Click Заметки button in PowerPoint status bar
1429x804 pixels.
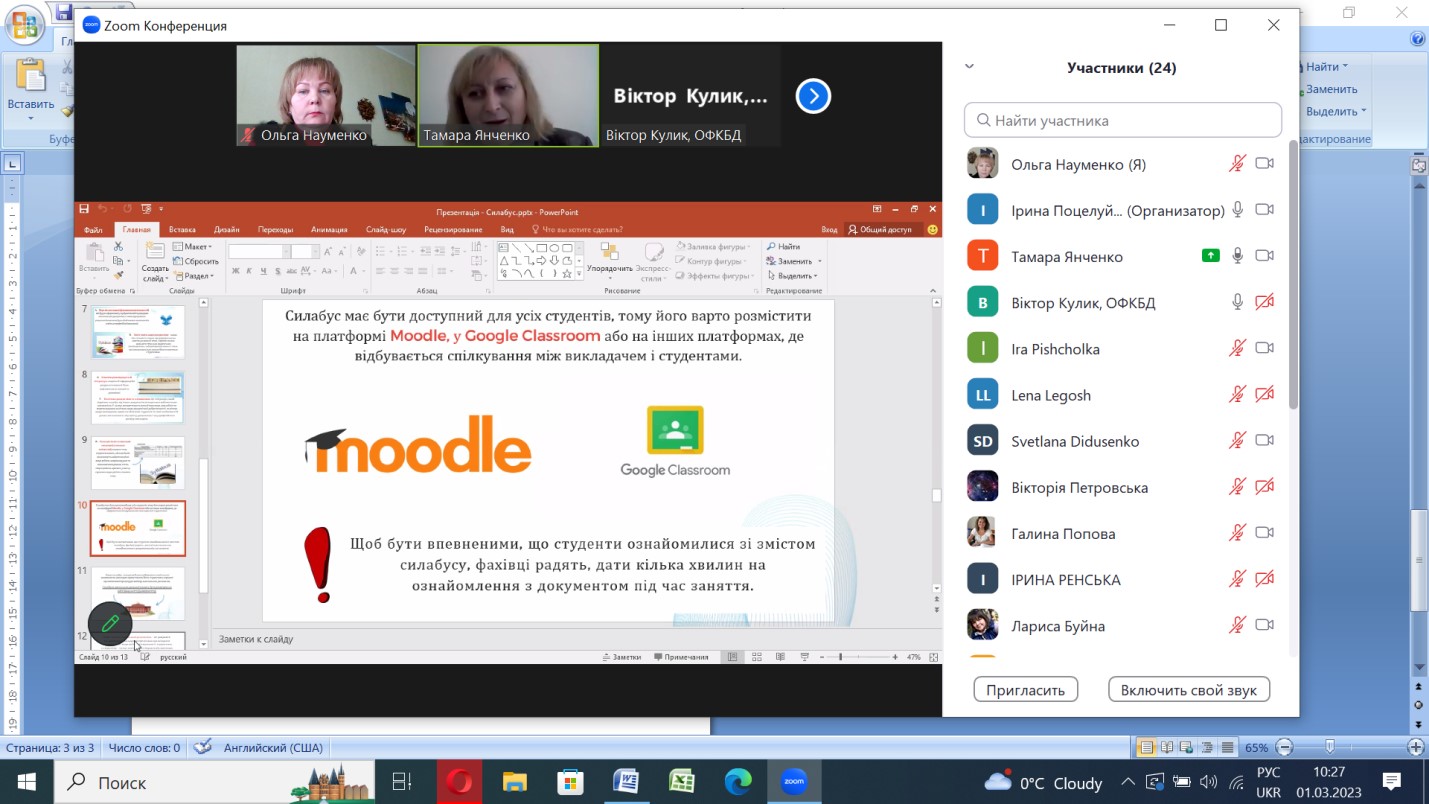[x=622, y=657]
